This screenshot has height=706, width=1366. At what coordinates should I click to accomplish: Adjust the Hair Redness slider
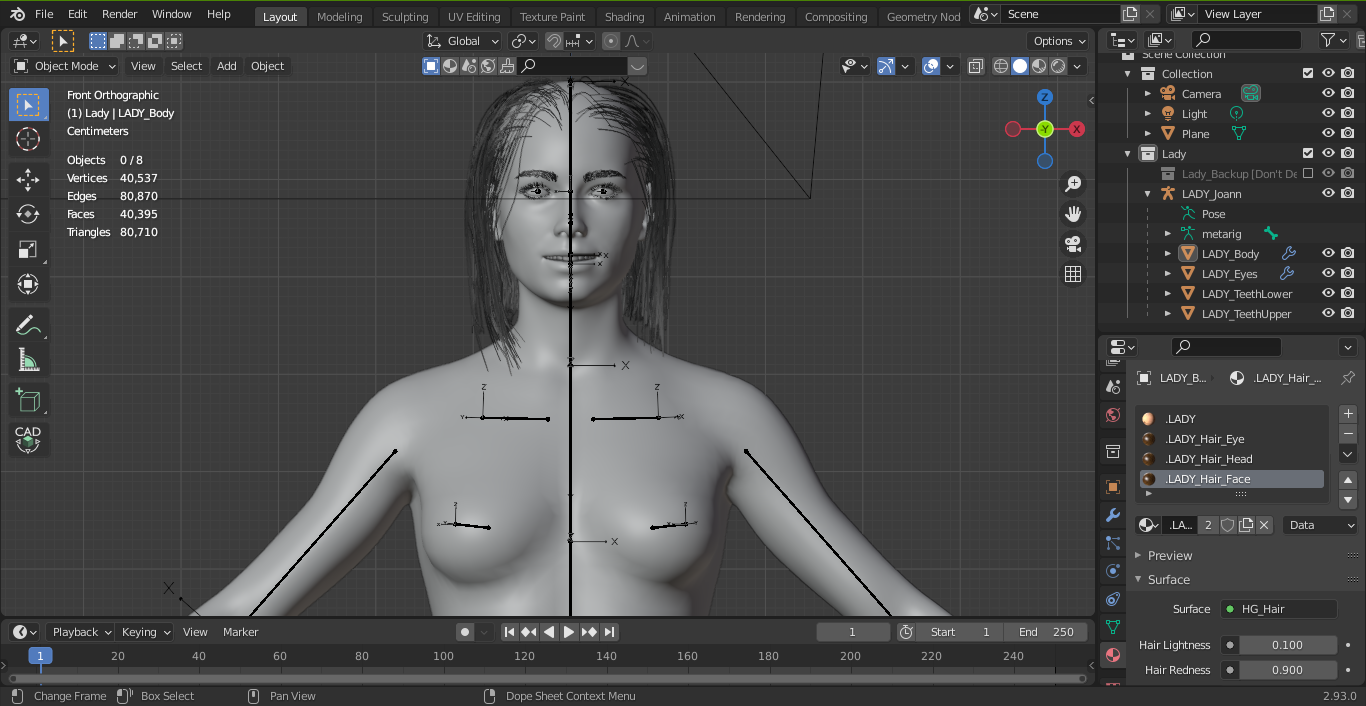tap(1286, 670)
